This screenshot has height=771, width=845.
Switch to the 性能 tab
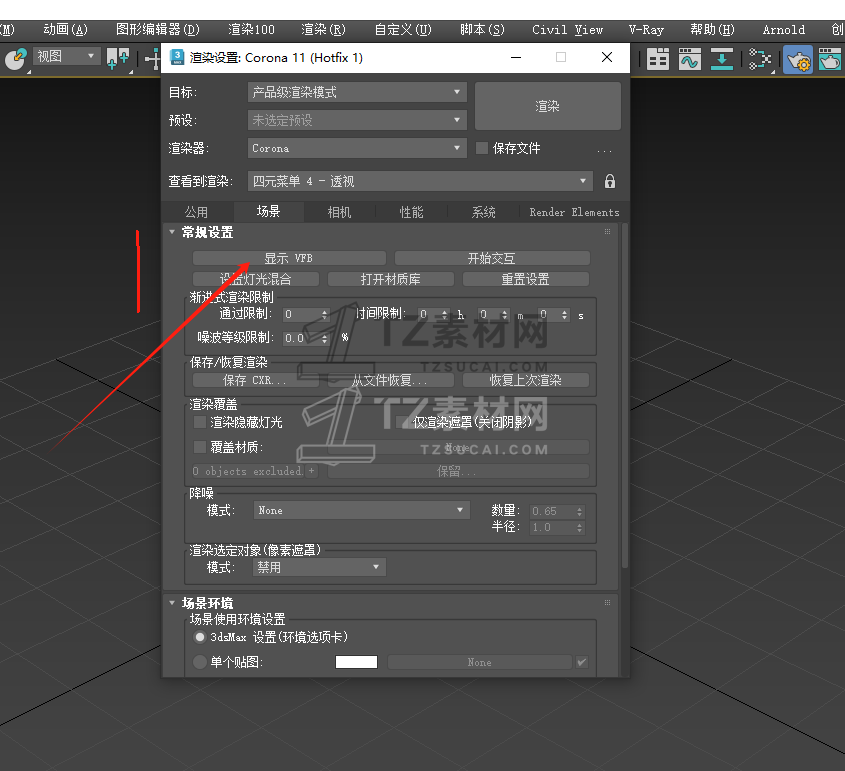click(411, 212)
